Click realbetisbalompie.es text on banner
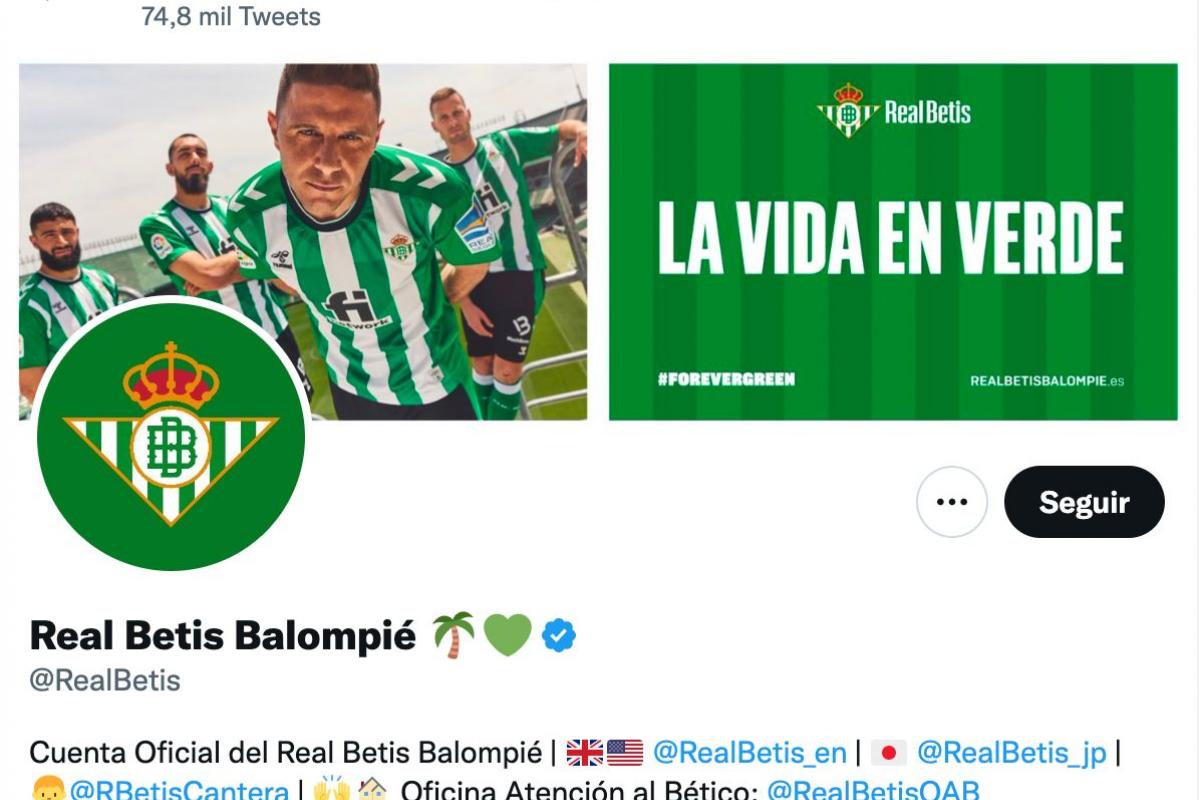Image resolution: width=1200 pixels, height=800 pixels. 1047,380
